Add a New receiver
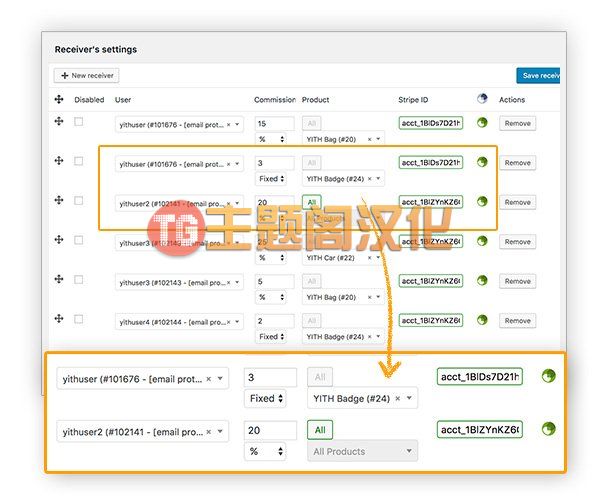The width and height of the screenshot is (600, 500). [86, 75]
